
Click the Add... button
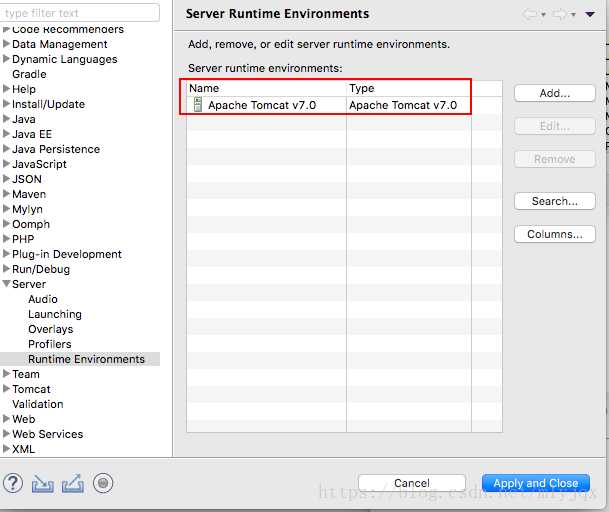click(555, 93)
